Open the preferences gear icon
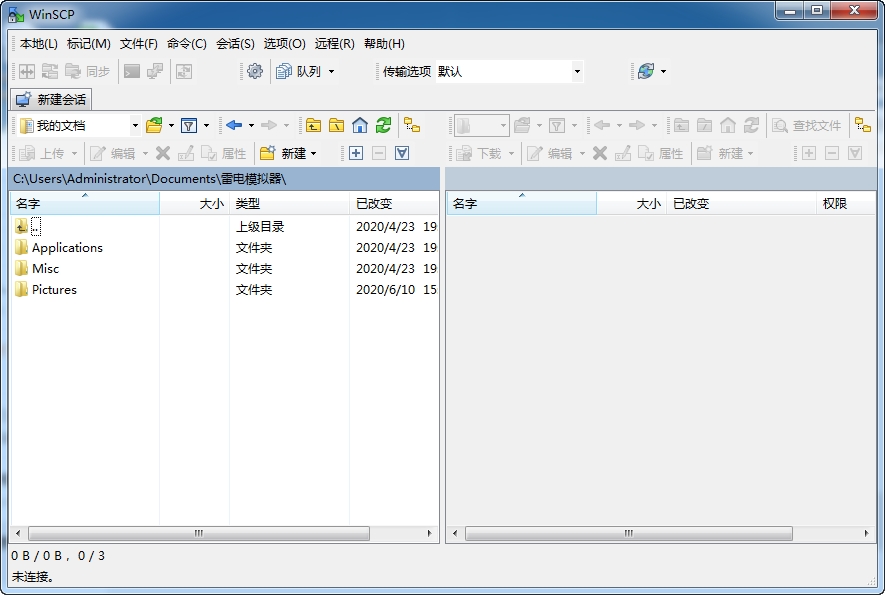The width and height of the screenshot is (885, 595). pos(254,71)
